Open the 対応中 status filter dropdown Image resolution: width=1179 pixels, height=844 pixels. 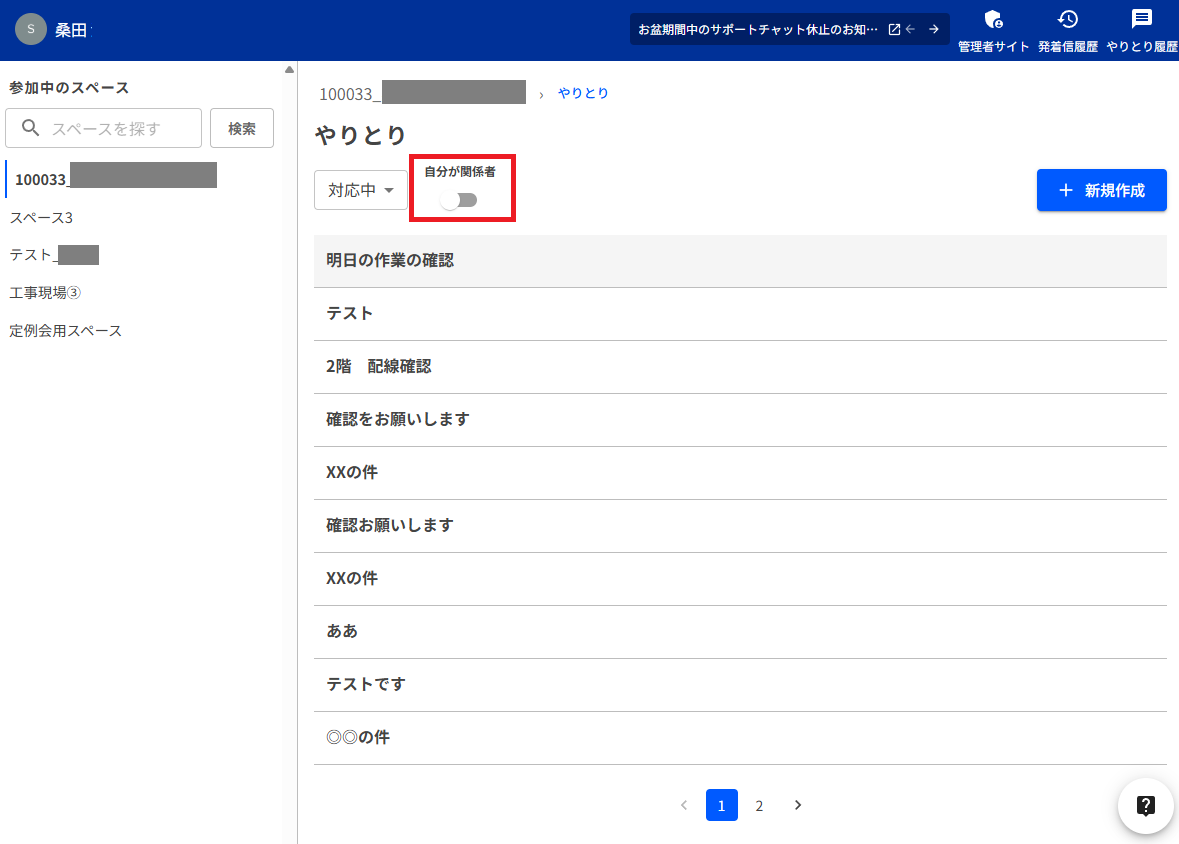point(360,190)
